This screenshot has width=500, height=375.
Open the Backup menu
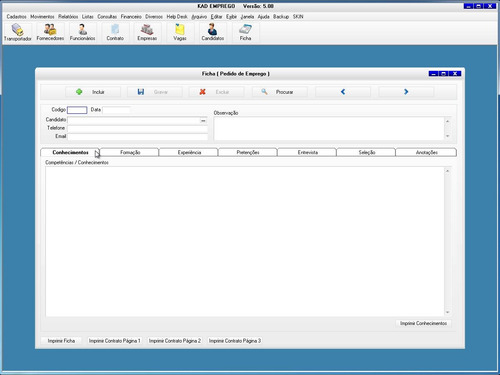coord(281,17)
